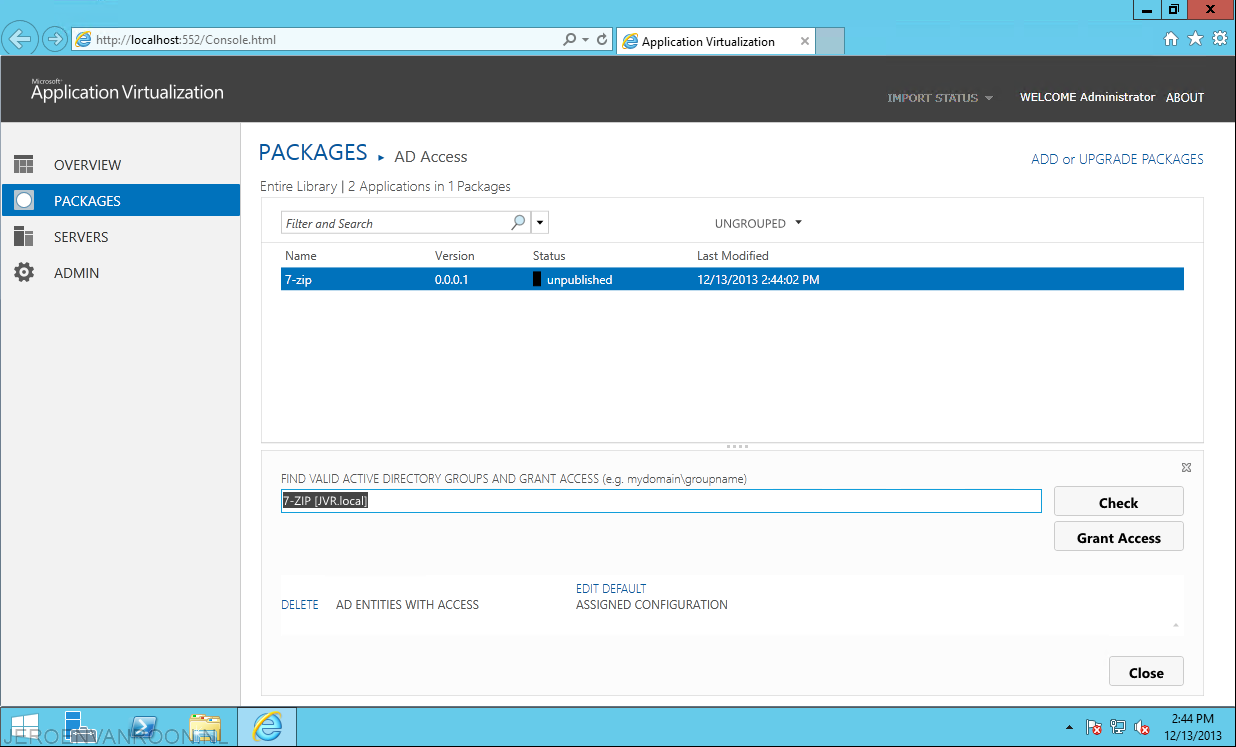Refresh the page with reload icon
The image size is (1236, 747).
[x=602, y=40]
